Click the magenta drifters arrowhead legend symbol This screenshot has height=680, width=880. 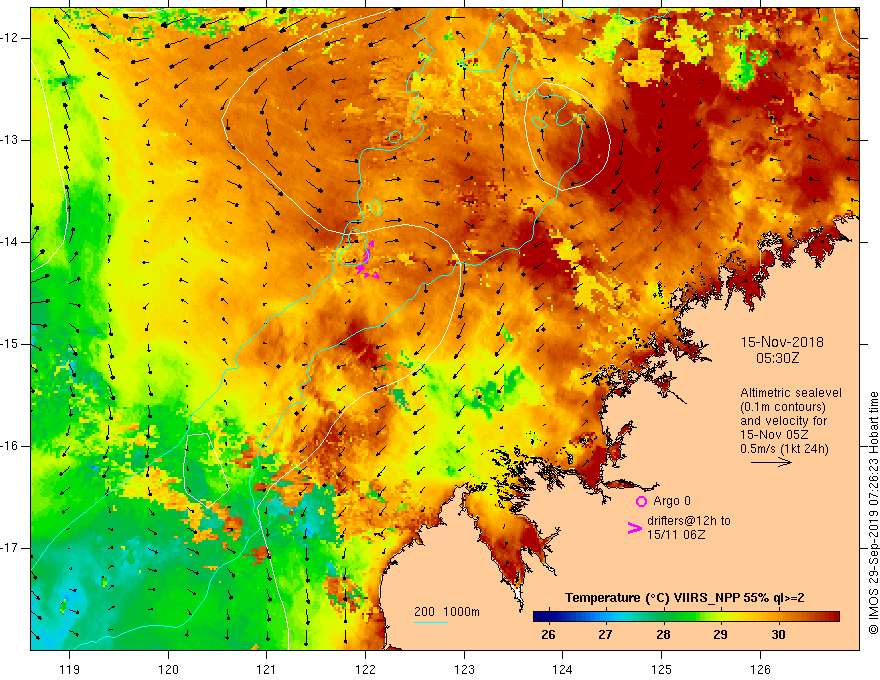click(634, 527)
